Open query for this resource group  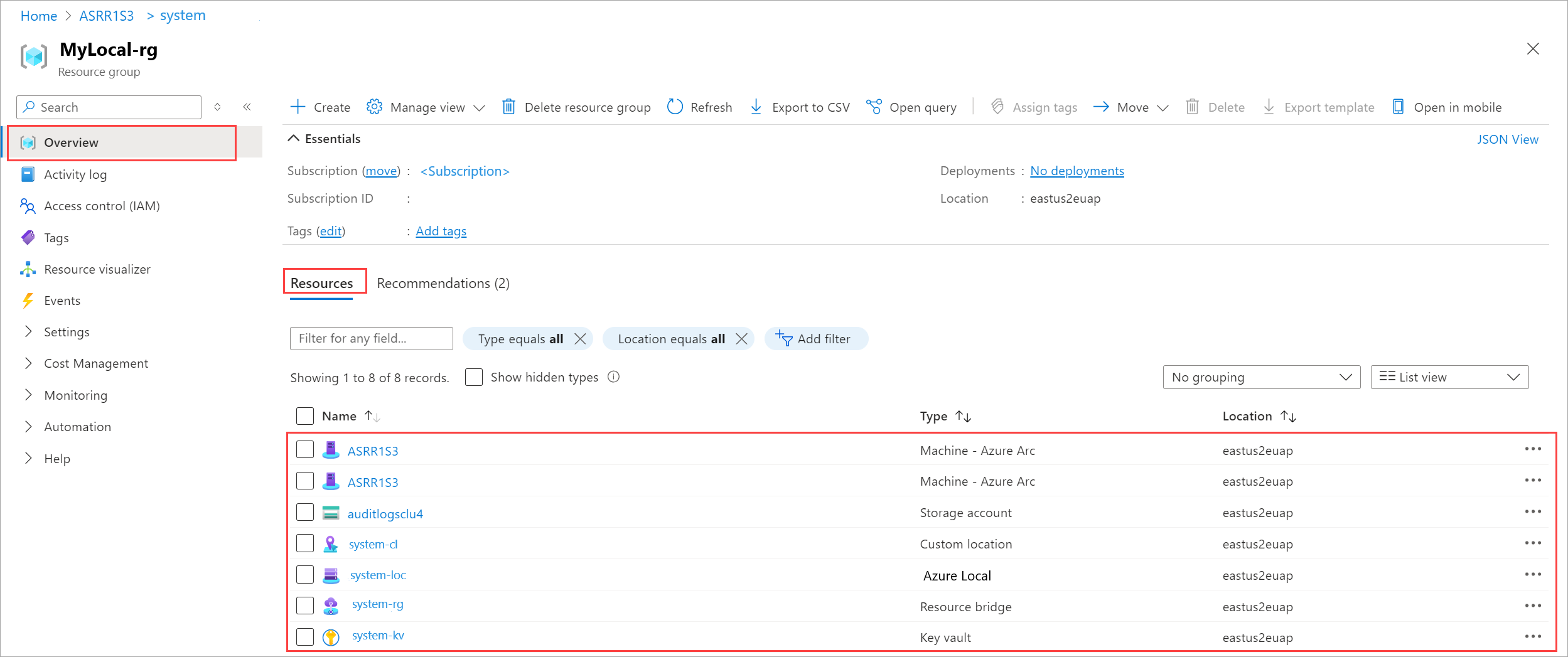[x=912, y=107]
